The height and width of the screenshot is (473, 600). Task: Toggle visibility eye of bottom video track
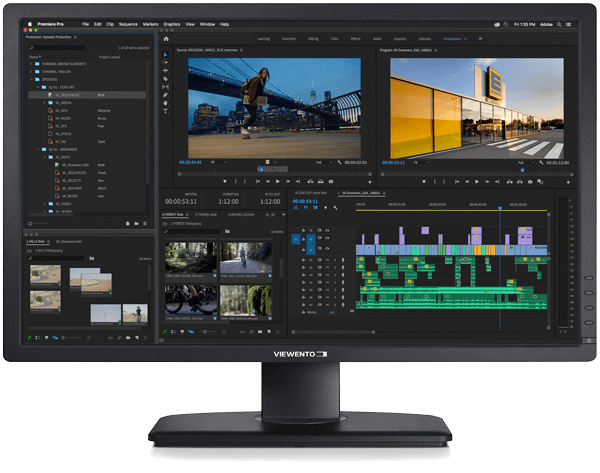click(x=327, y=249)
